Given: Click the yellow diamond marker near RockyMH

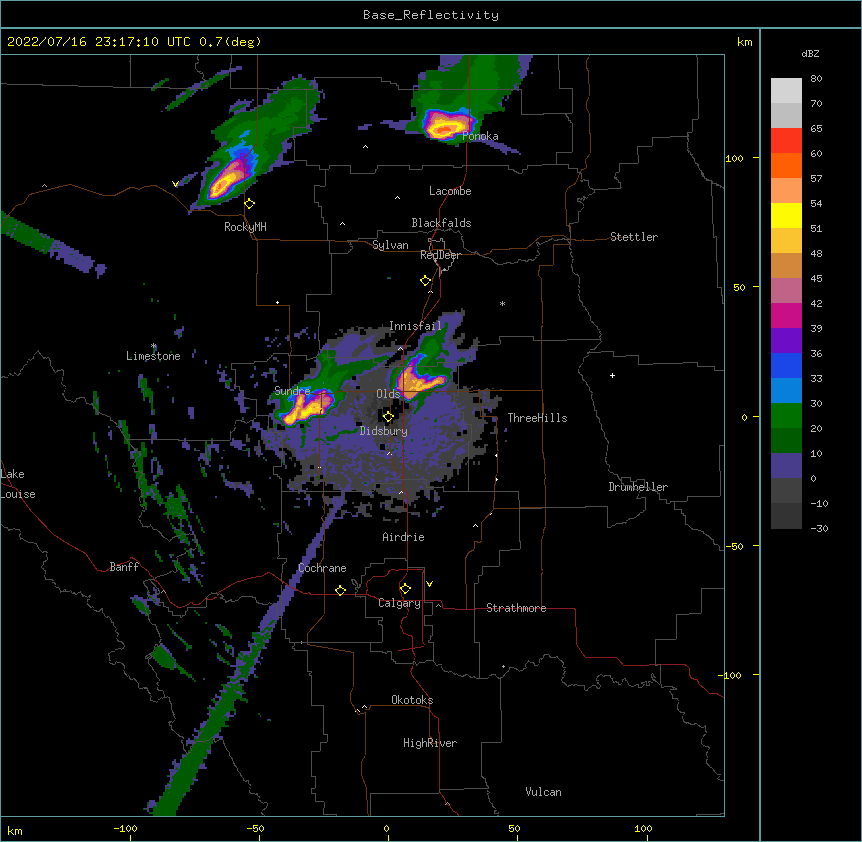Looking at the screenshot, I should pos(250,204).
